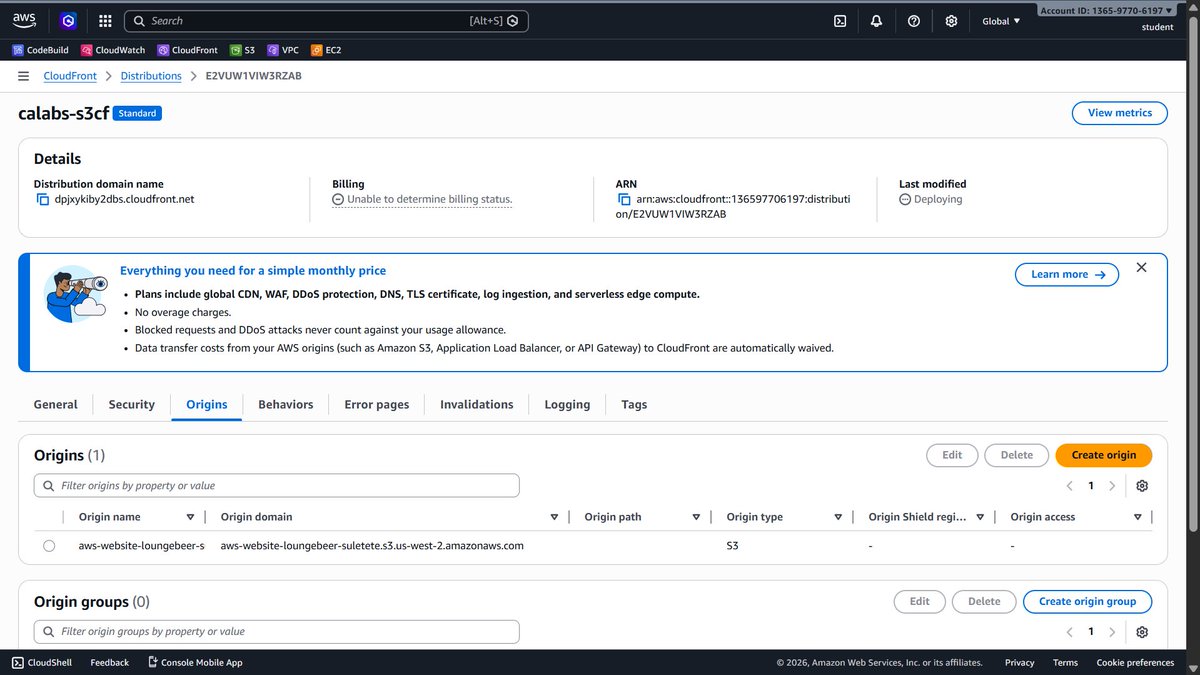Open Feedback link in footer
The height and width of the screenshot is (675, 1200).
pyautogui.click(x=109, y=662)
